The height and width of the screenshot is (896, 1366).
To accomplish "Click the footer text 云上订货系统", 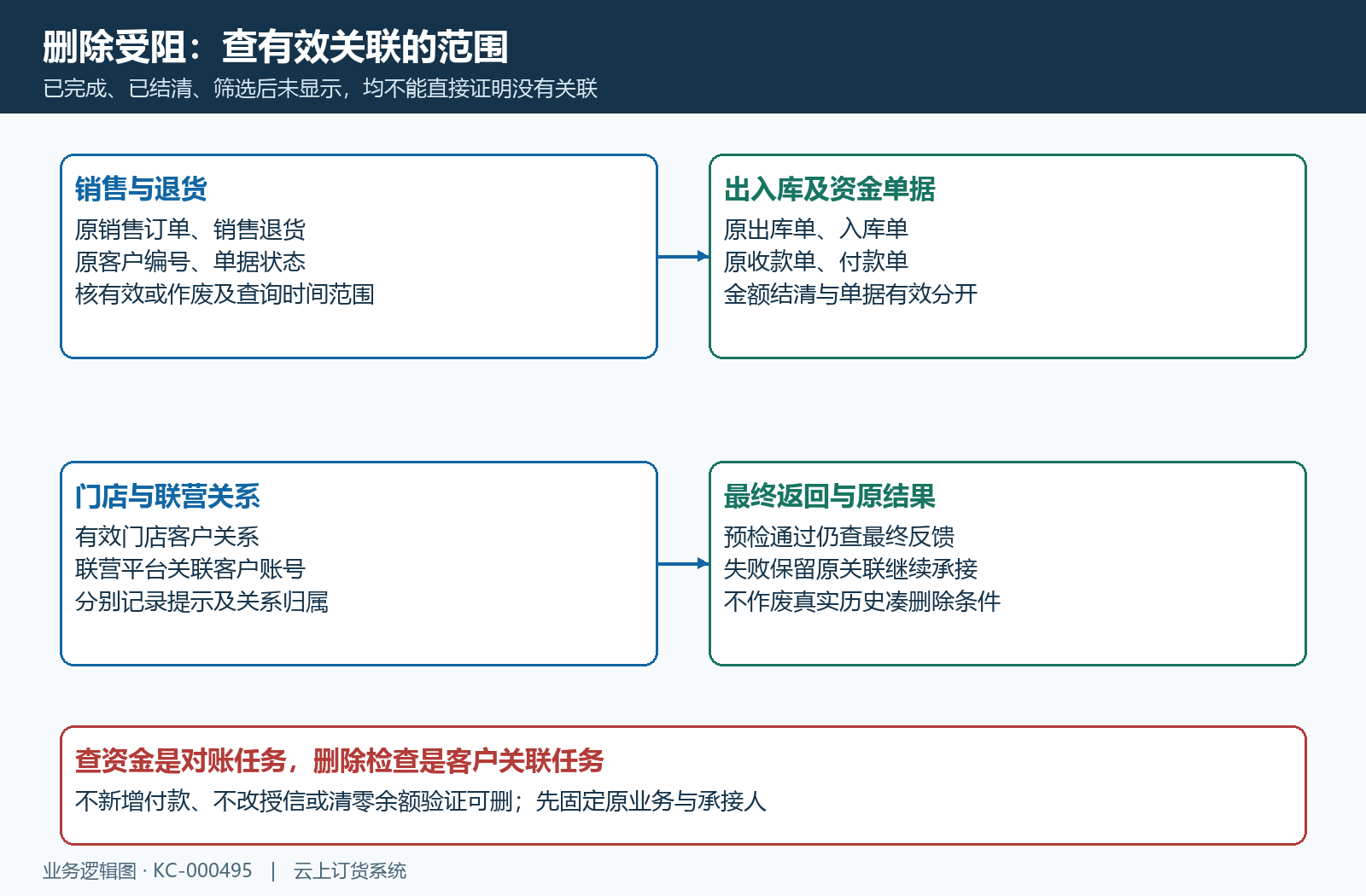I will click(x=349, y=871).
